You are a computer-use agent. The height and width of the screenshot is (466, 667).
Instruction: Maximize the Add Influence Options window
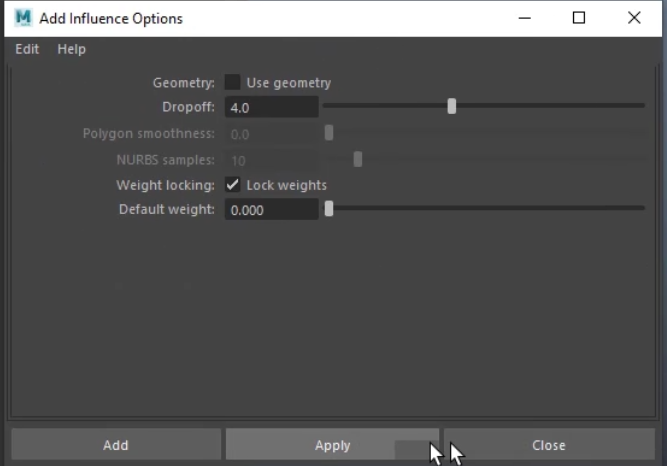[579, 18]
